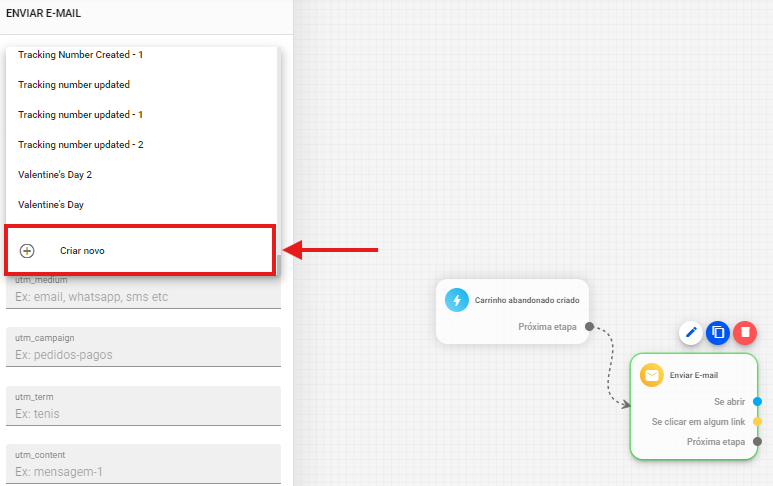Click the gray 'Próxima etapa' dot on email node
773x486 pixels.
pyautogui.click(x=757, y=441)
